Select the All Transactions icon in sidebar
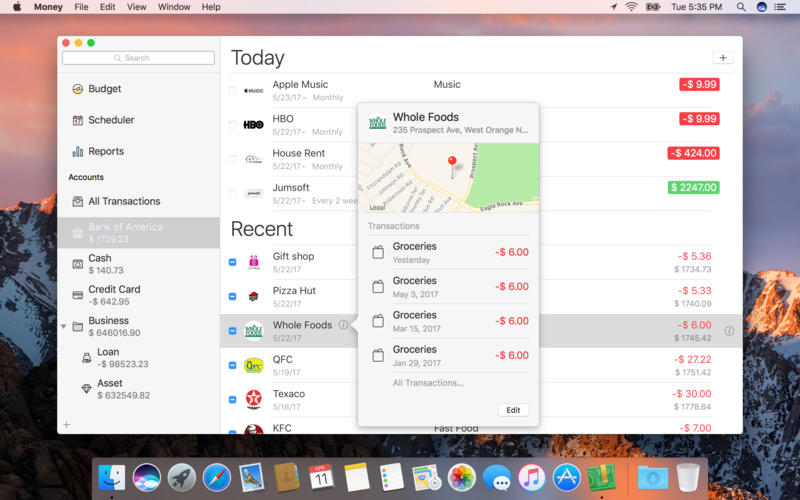800x500 pixels. click(78, 202)
